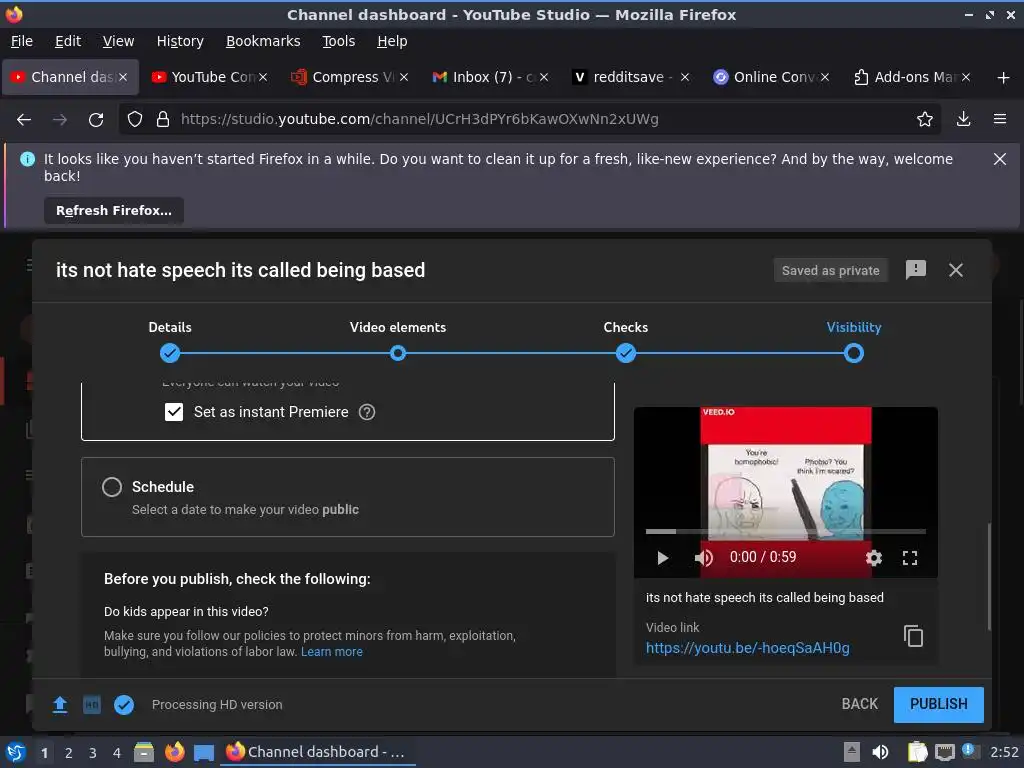This screenshot has height=768, width=1024.
Task: Close the upload dialog with the X
Action: 955,270
